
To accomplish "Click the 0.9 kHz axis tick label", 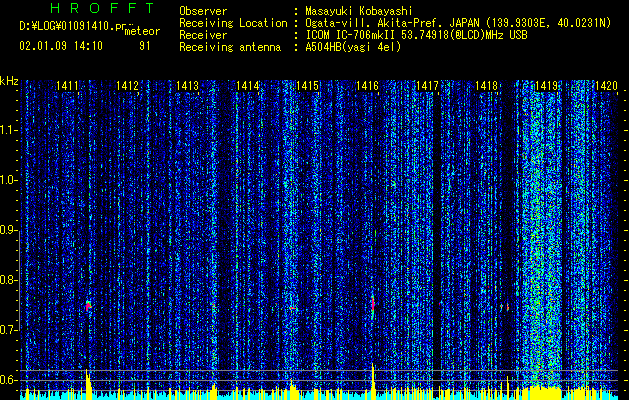I will coord(9,230).
